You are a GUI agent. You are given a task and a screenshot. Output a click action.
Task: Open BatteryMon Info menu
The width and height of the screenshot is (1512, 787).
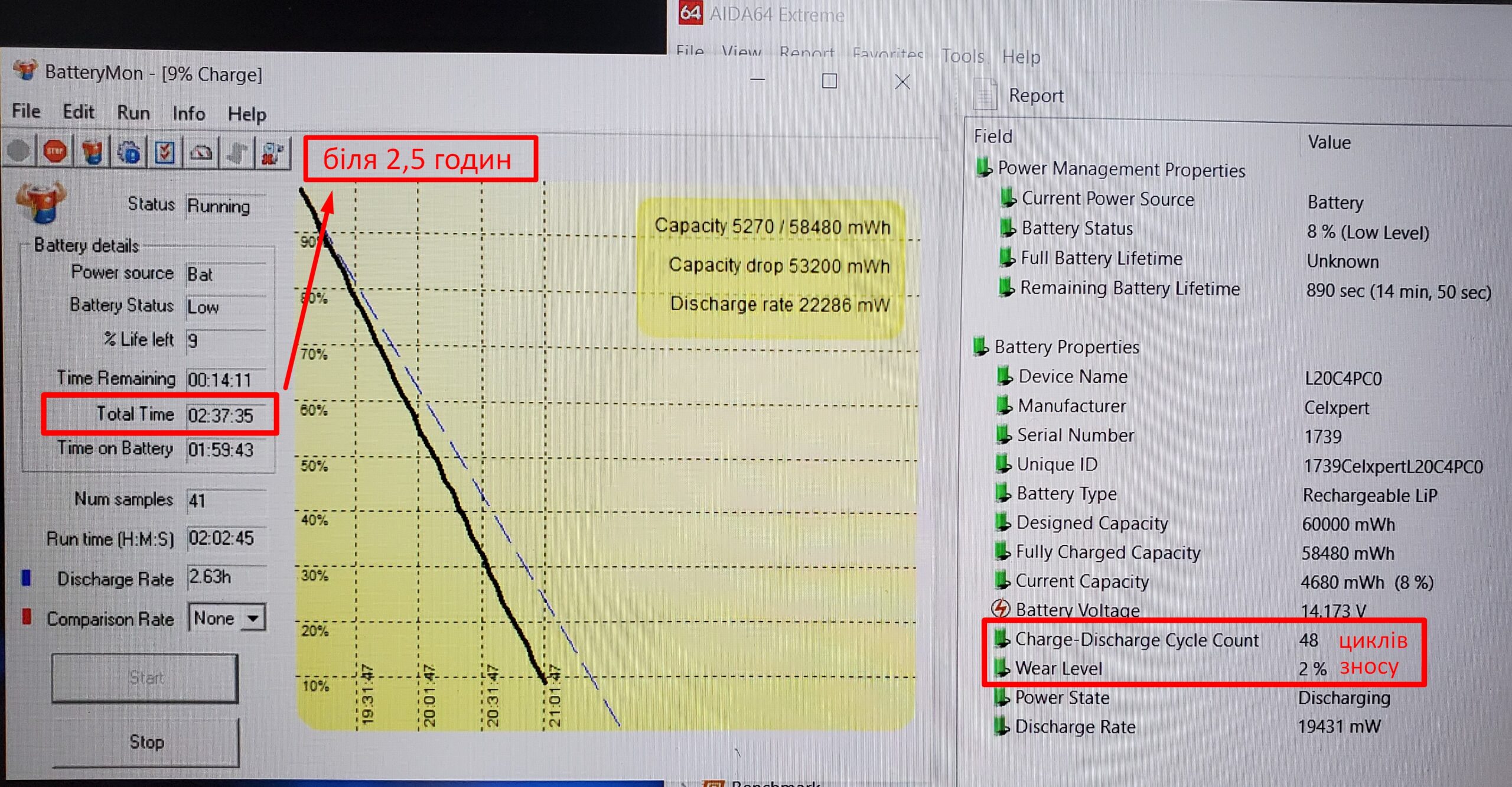point(188,113)
